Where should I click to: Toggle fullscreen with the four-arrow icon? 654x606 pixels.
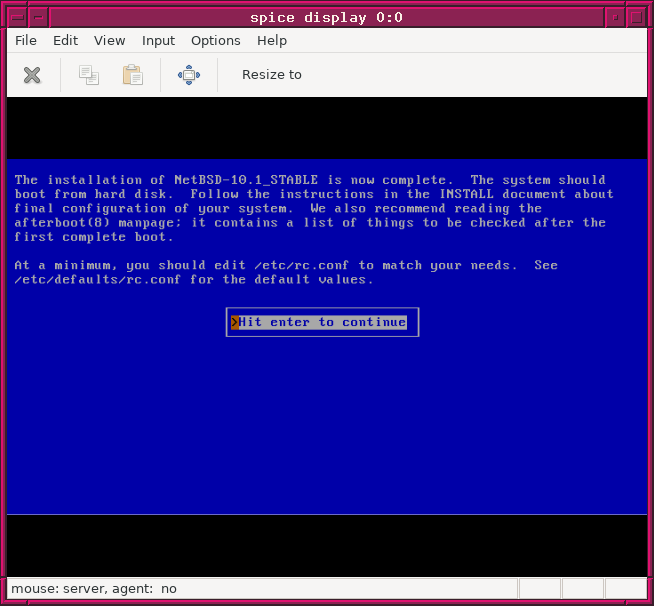[x=189, y=75]
